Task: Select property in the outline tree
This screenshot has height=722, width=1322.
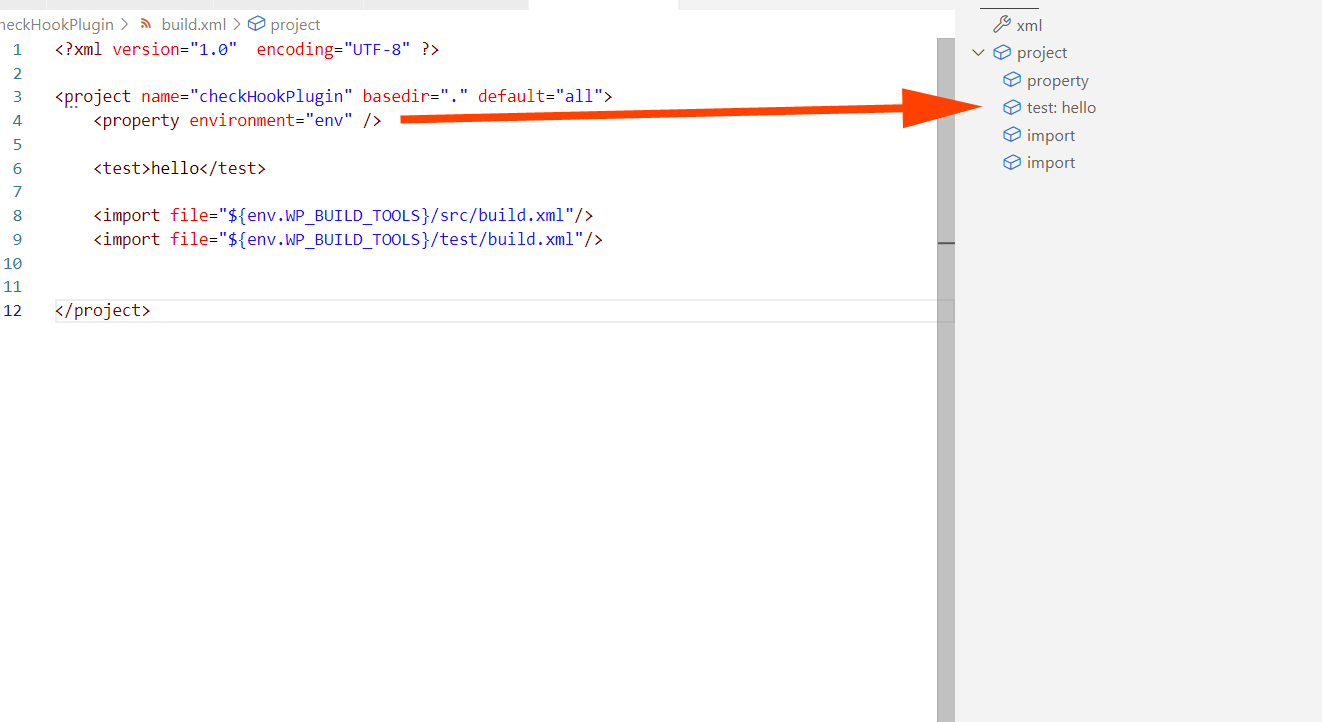Action: coord(1057,80)
